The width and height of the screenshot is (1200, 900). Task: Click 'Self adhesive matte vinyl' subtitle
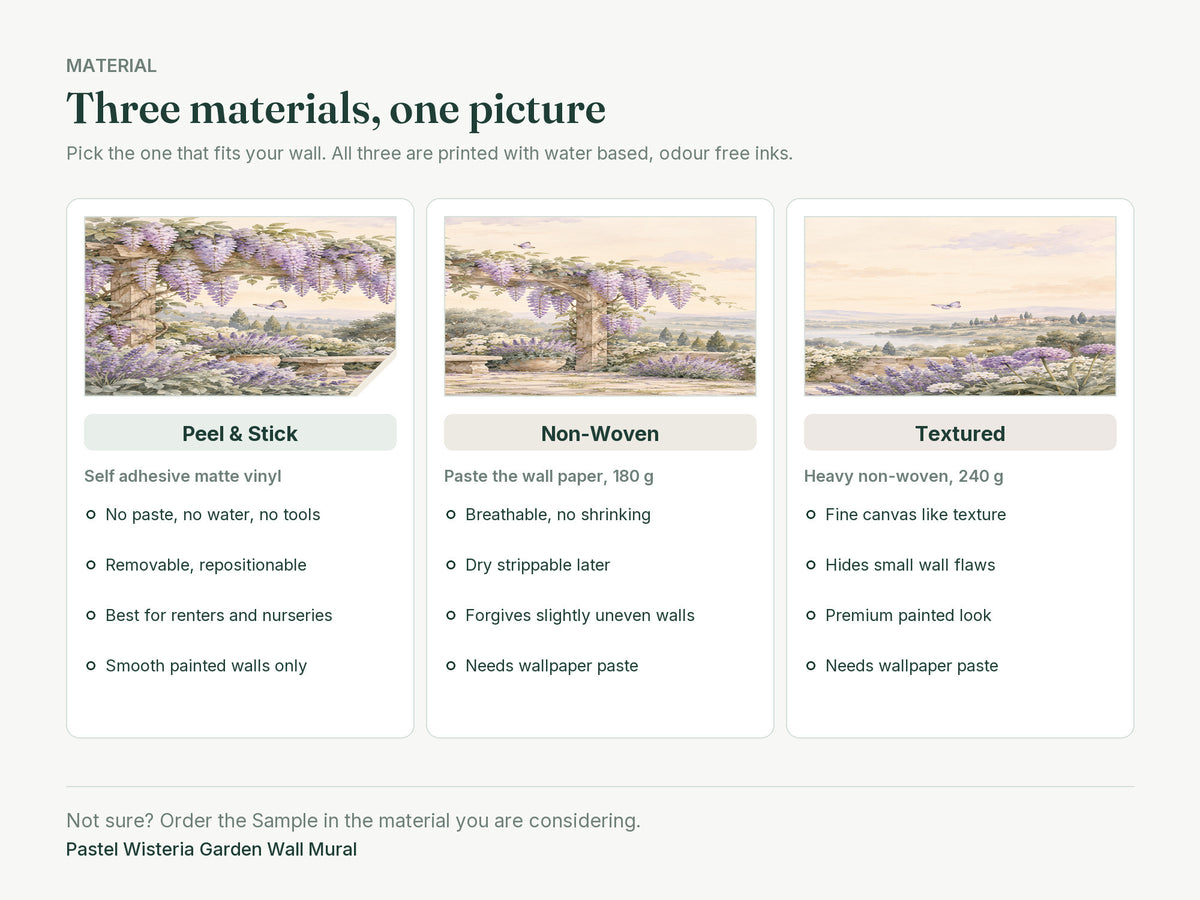click(x=183, y=476)
